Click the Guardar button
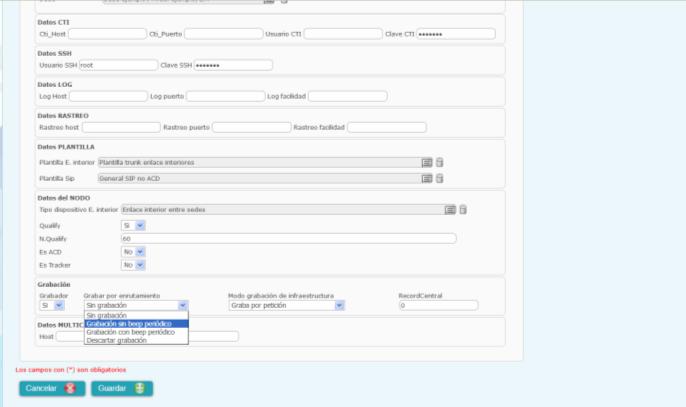The image size is (686, 407). coord(122,389)
